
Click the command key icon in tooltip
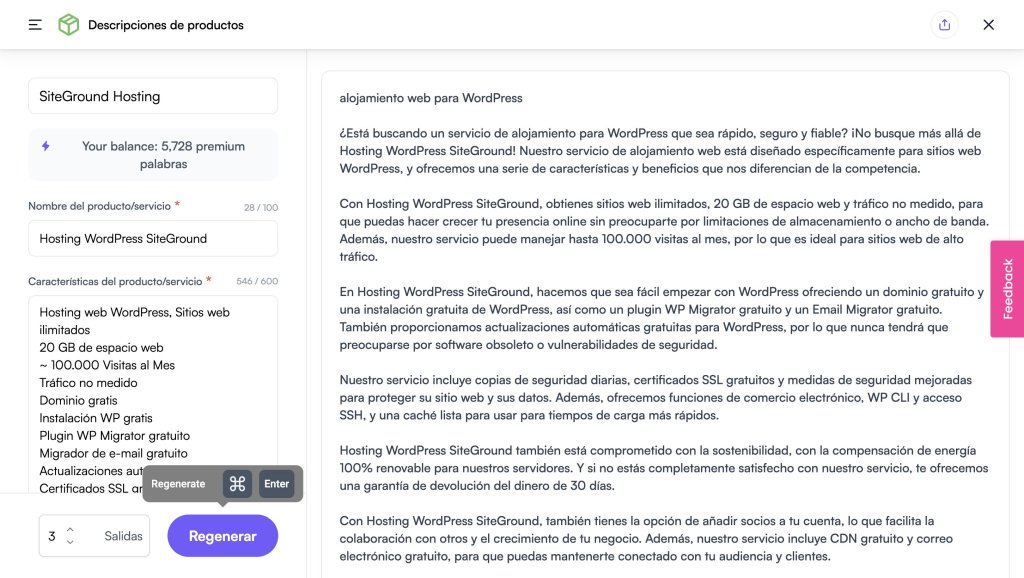237,484
